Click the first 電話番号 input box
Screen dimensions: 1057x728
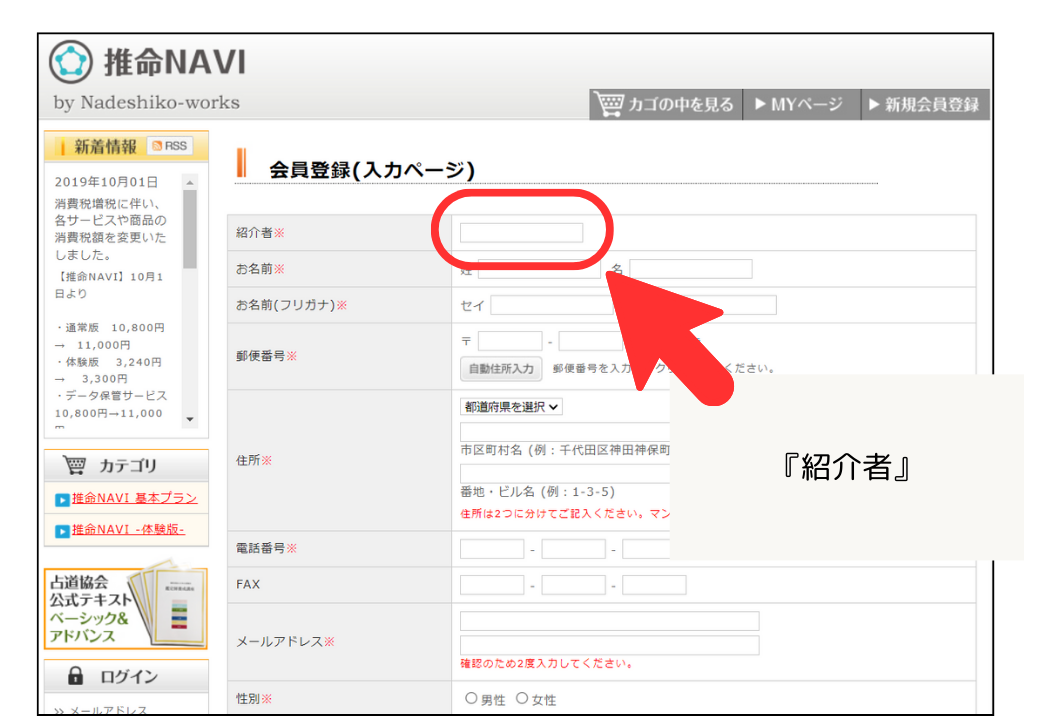click(492, 548)
